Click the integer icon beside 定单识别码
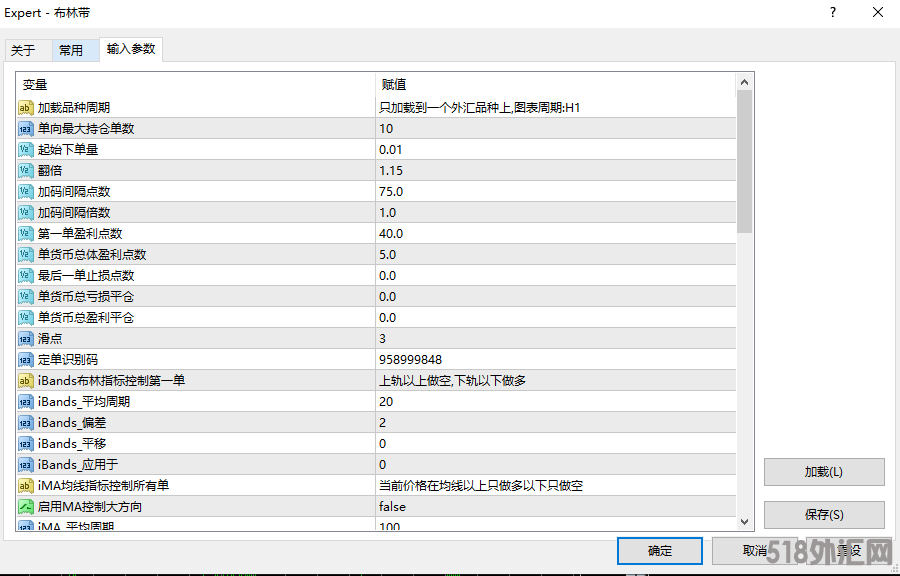 point(26,360)
